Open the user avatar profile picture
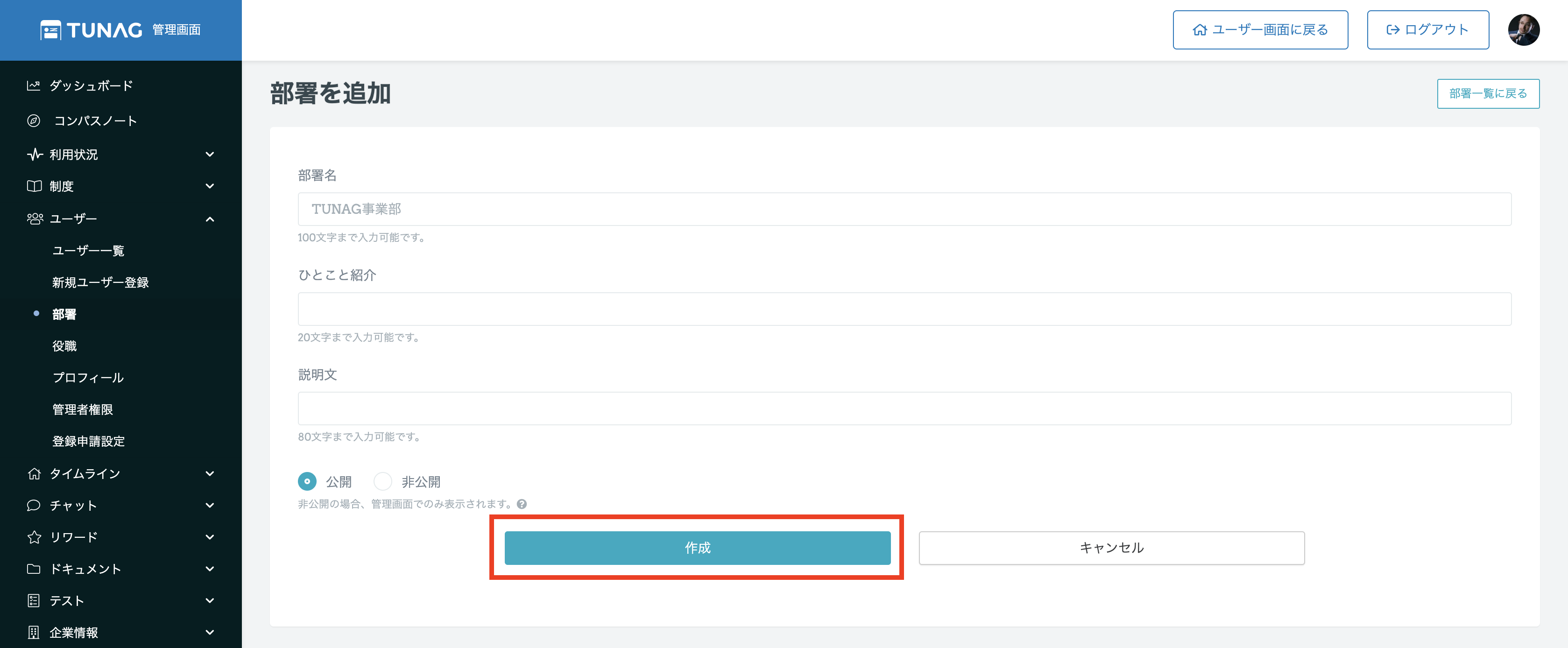Viewport: 1568px width, 648px height. pos(1523,30)
